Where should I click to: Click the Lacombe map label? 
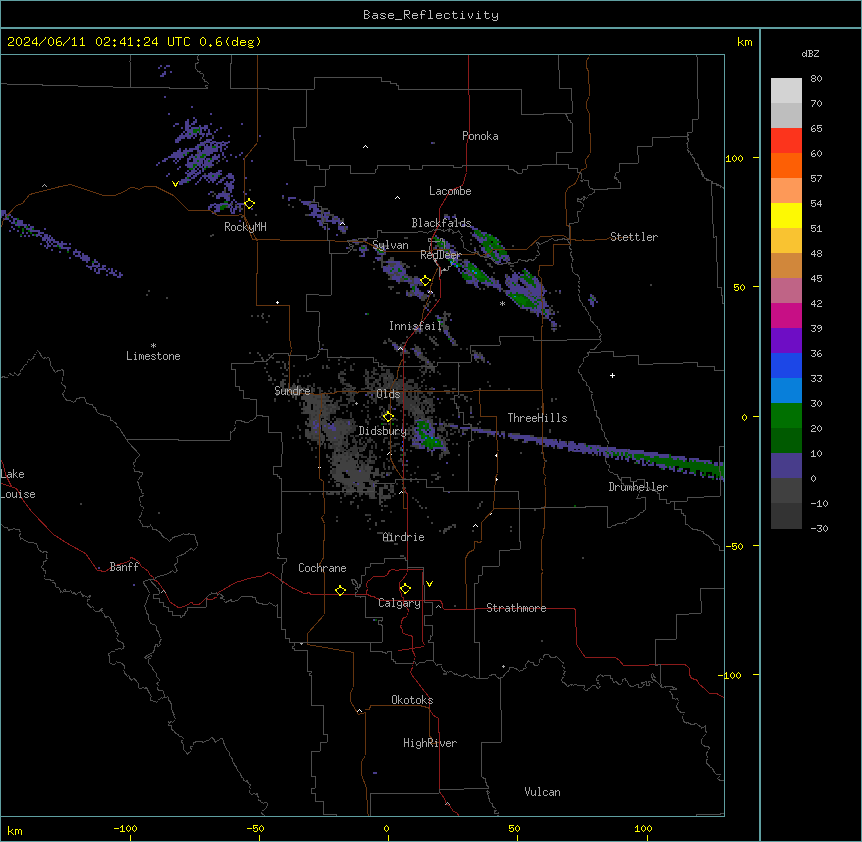pyautogui.click(x=450, y=191)
